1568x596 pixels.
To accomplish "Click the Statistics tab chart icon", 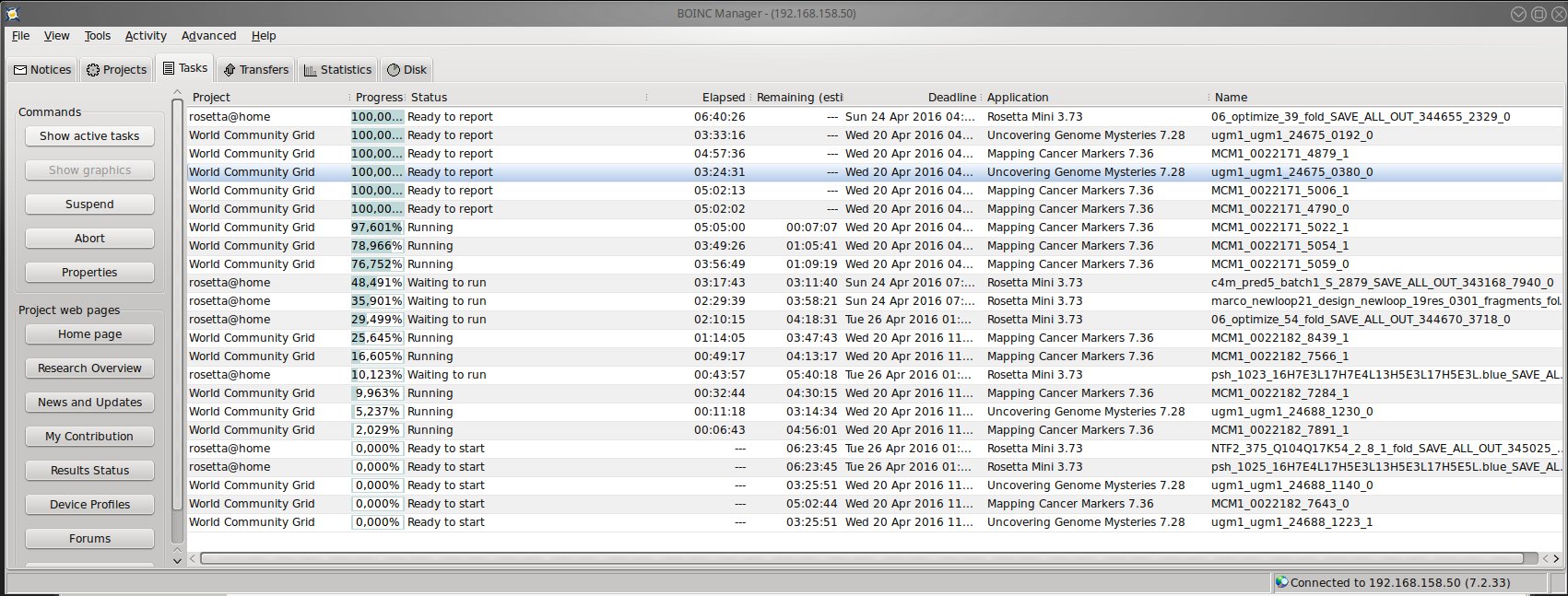I will click(311, 70).
